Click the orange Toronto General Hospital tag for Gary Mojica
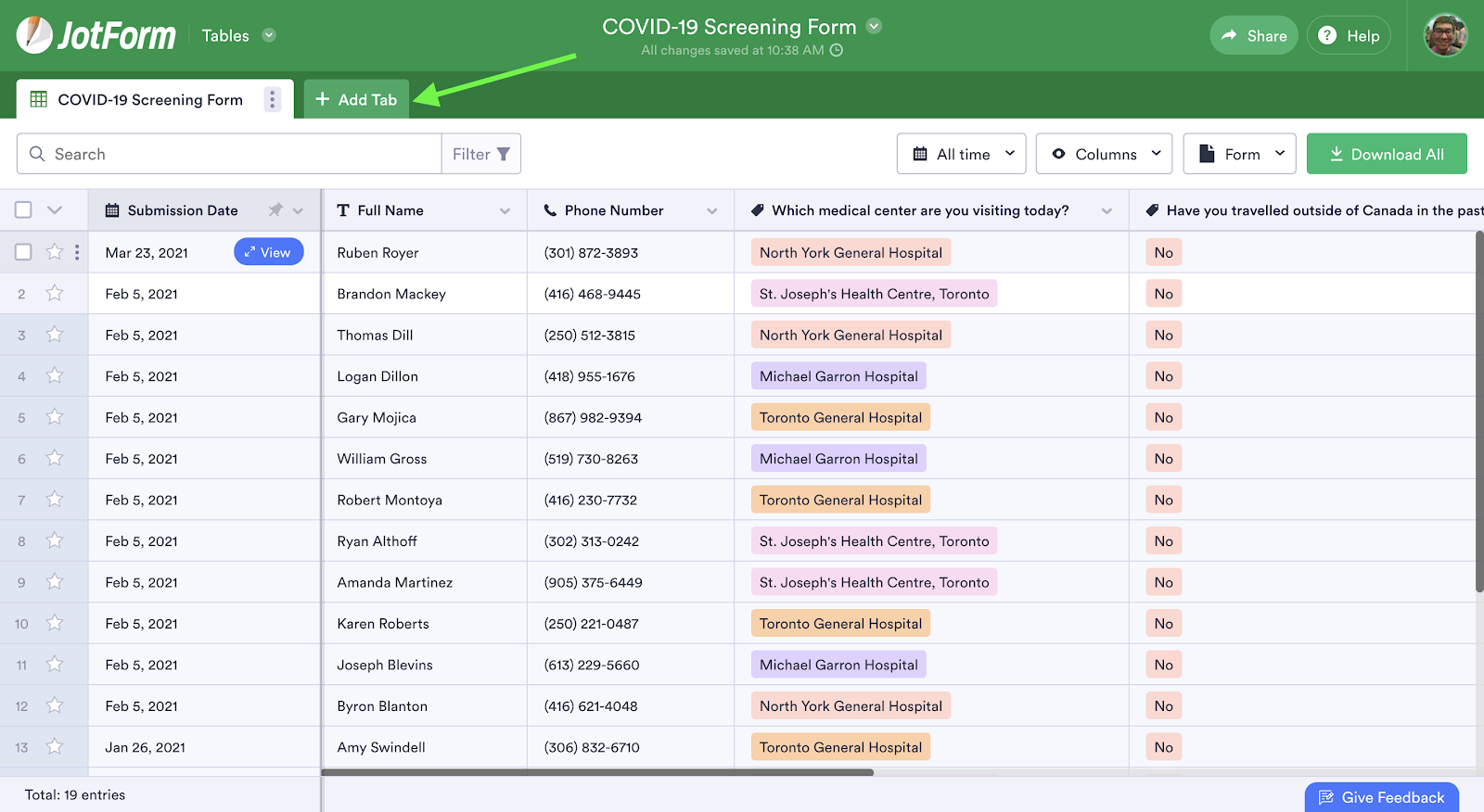The width and height of the screenshot is (1484, 812). 840,417
